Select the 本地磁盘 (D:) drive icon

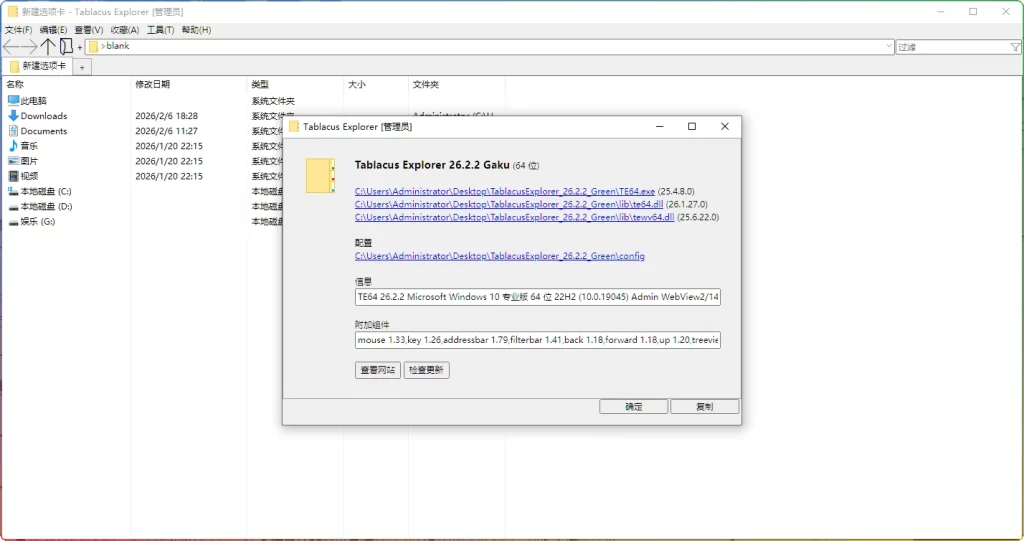point(13,206)
